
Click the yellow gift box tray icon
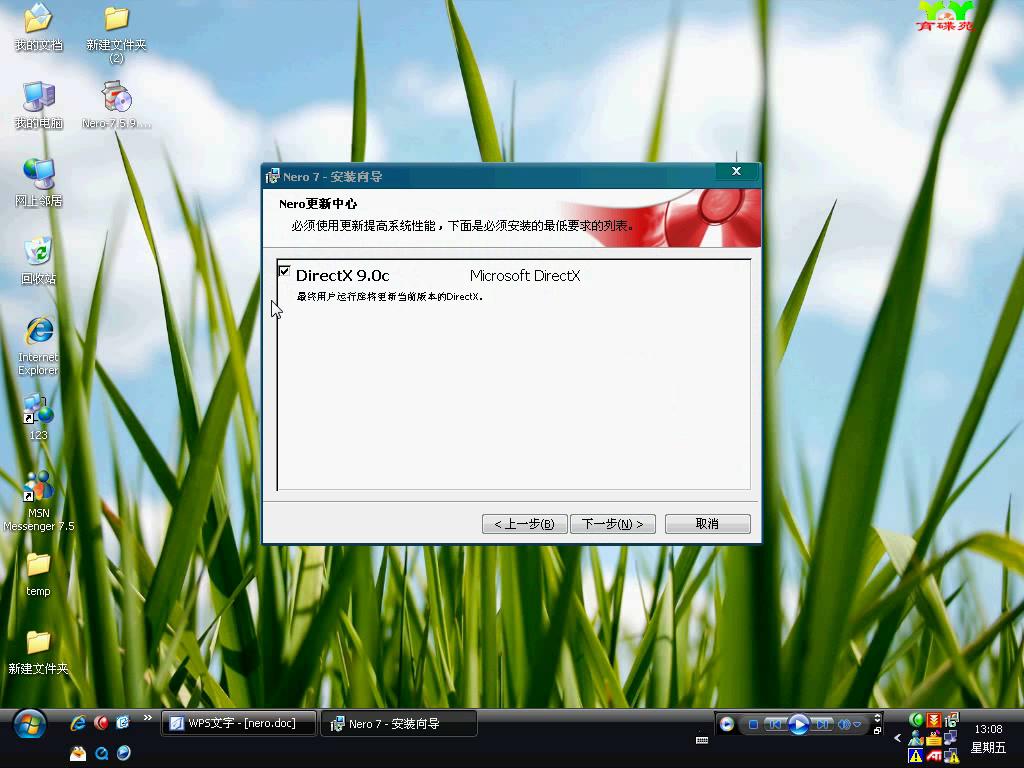tap(934, 738)
